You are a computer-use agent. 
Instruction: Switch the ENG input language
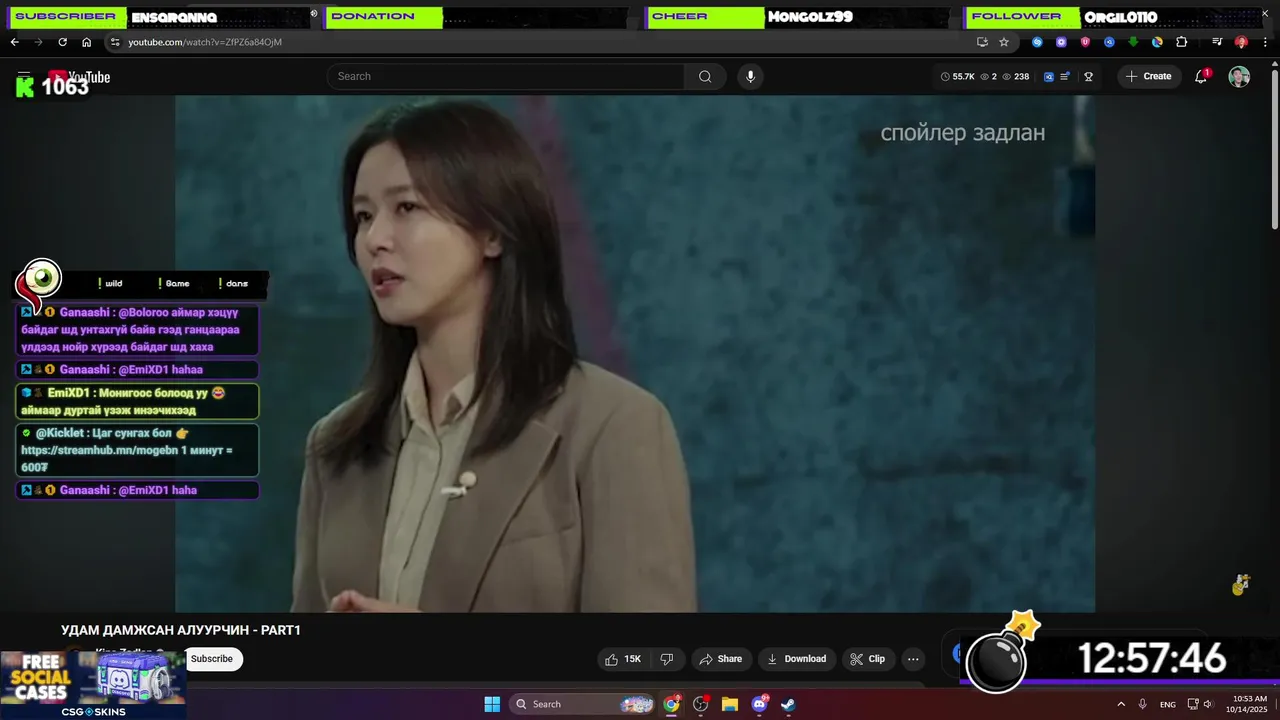pos(1168,704)
